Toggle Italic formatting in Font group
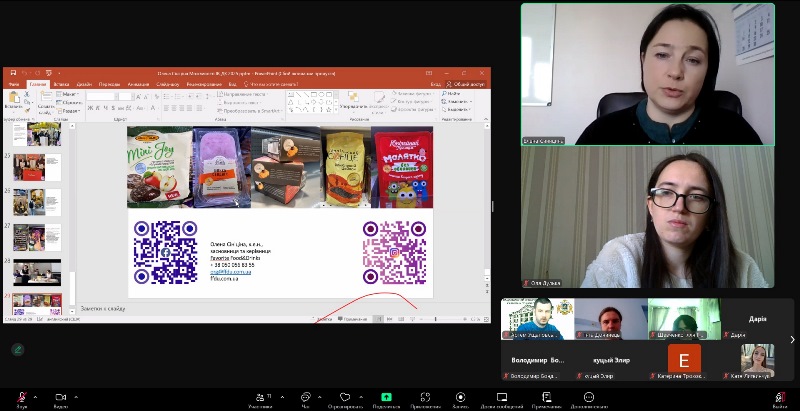Screen dimensions: 800x411 97,108
